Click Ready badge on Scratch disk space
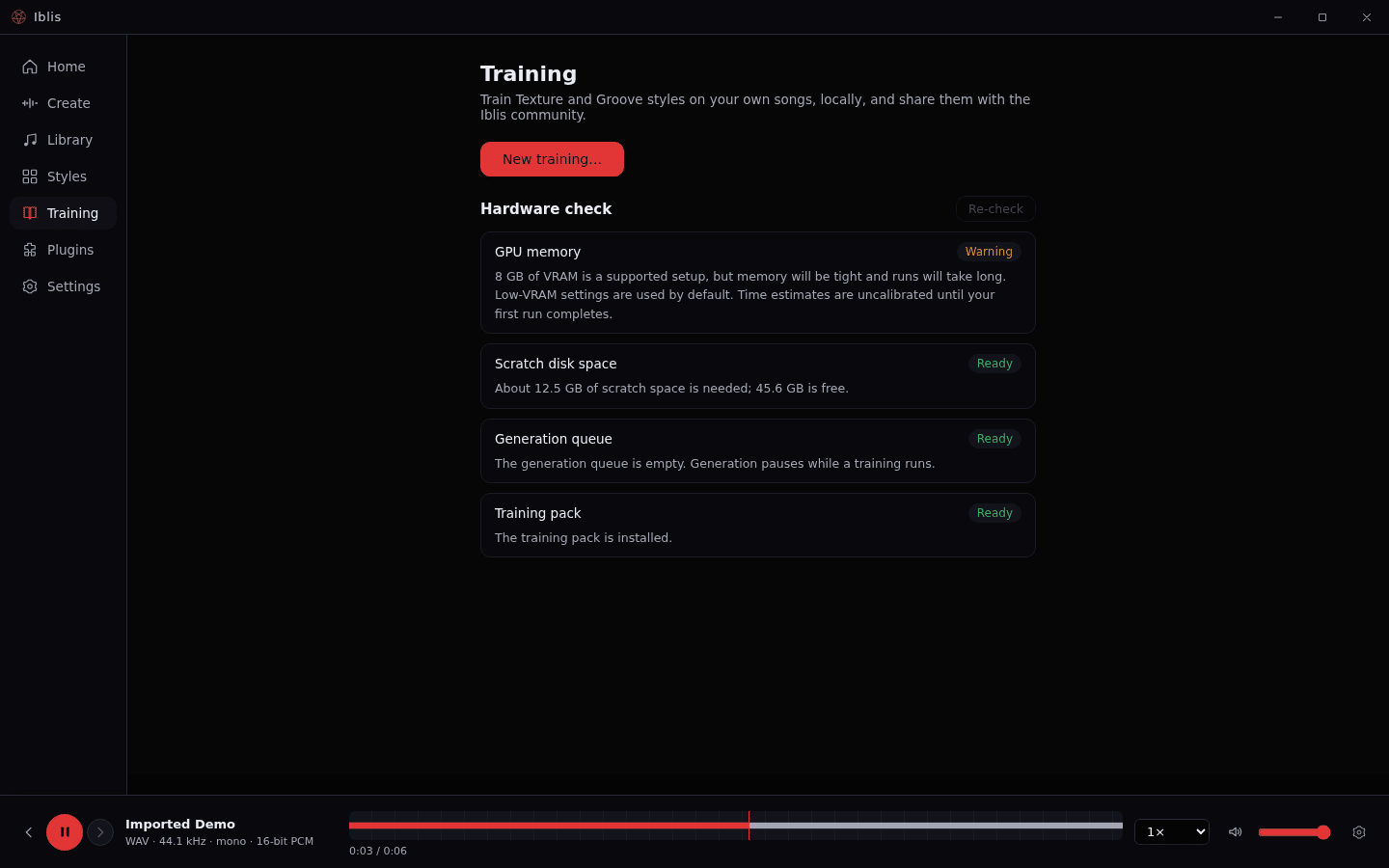The height and width of the screenshot is (868, 1389). pyautogui.click(x=994, y=364)
